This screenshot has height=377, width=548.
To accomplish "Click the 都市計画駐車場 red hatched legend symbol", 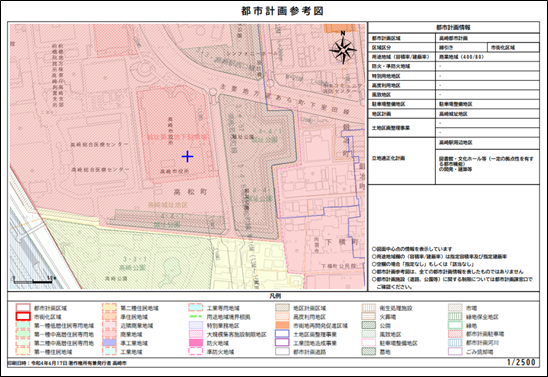I will pyautogui.click(x=455, y=334).
